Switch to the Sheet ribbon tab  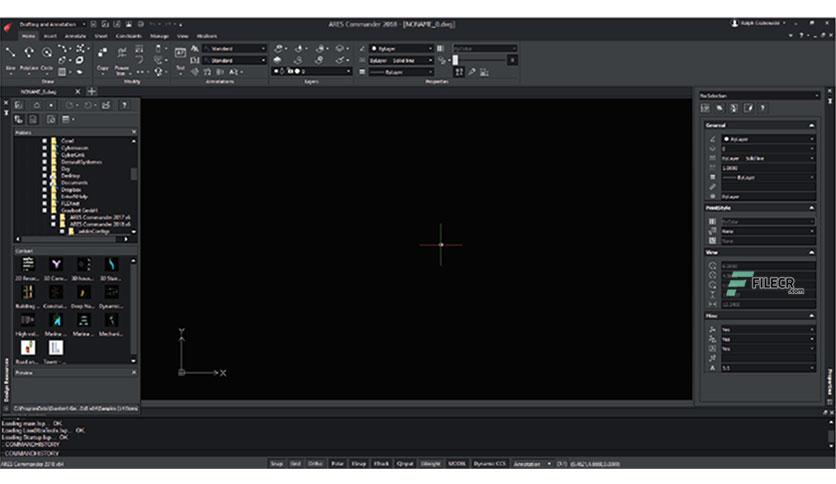tap(101, 36)
